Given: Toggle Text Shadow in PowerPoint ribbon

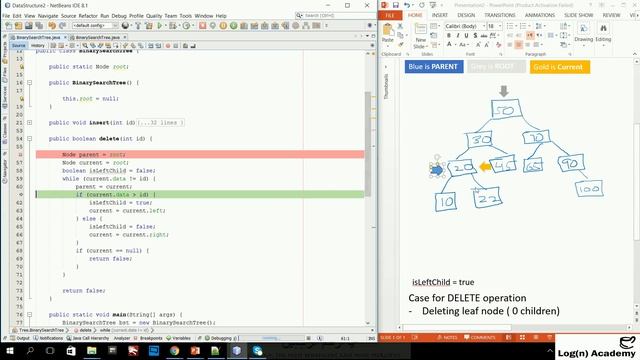Looking at the screenshot, I should (x=475, y=36).
